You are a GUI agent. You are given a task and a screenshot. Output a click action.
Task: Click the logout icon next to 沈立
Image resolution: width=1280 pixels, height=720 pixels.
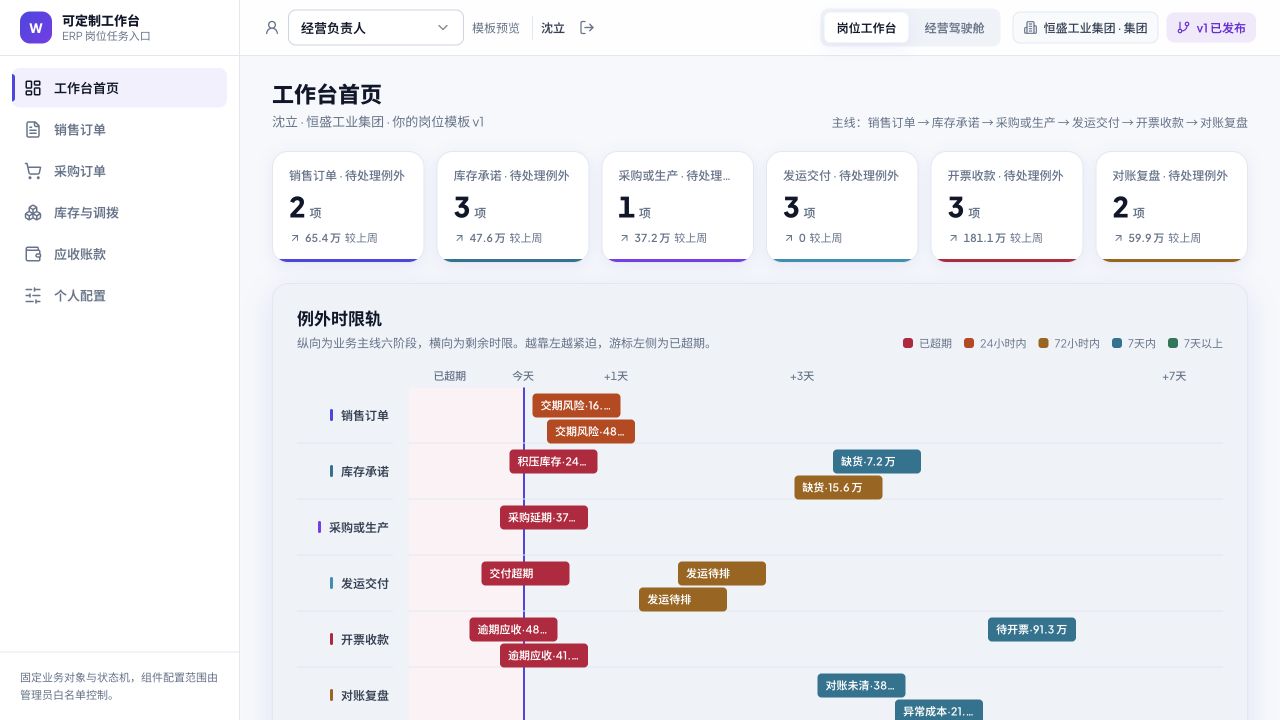click(587, 28)
